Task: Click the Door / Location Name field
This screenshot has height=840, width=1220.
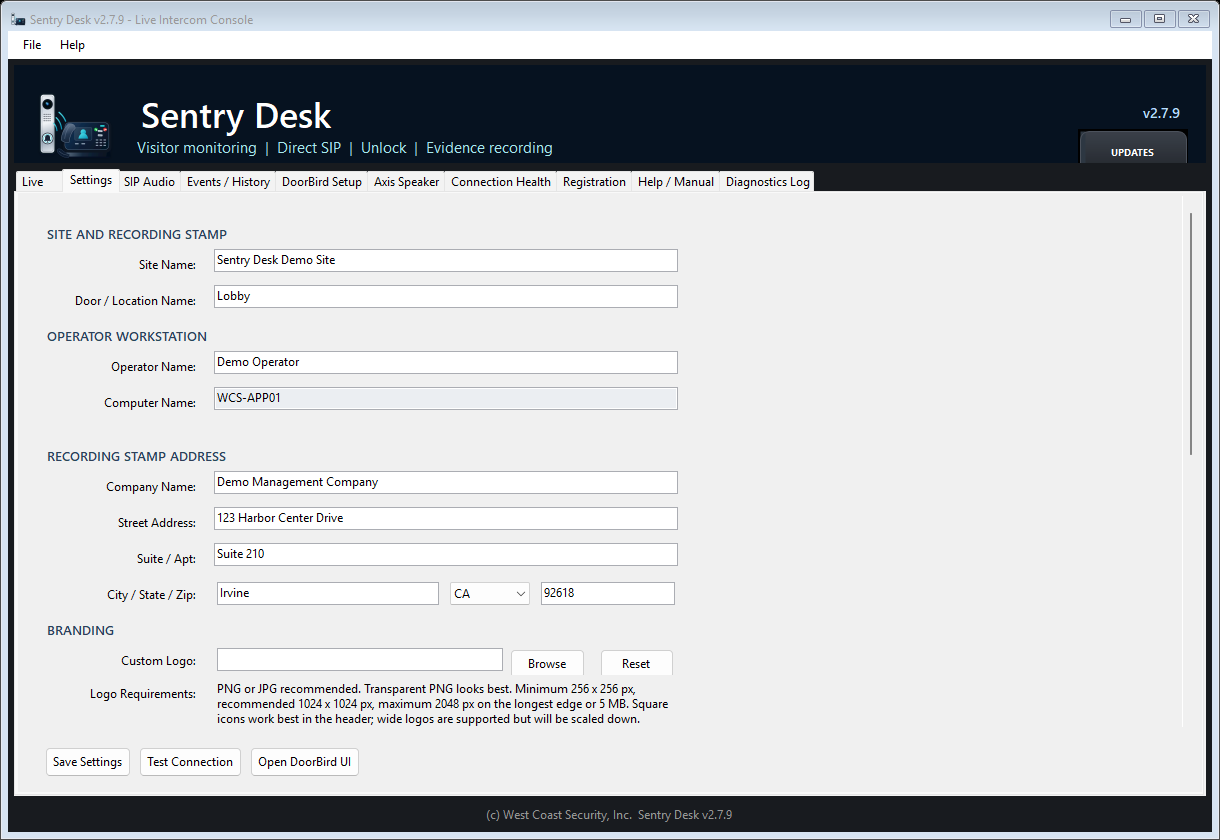Action: (x=446, y=296)
